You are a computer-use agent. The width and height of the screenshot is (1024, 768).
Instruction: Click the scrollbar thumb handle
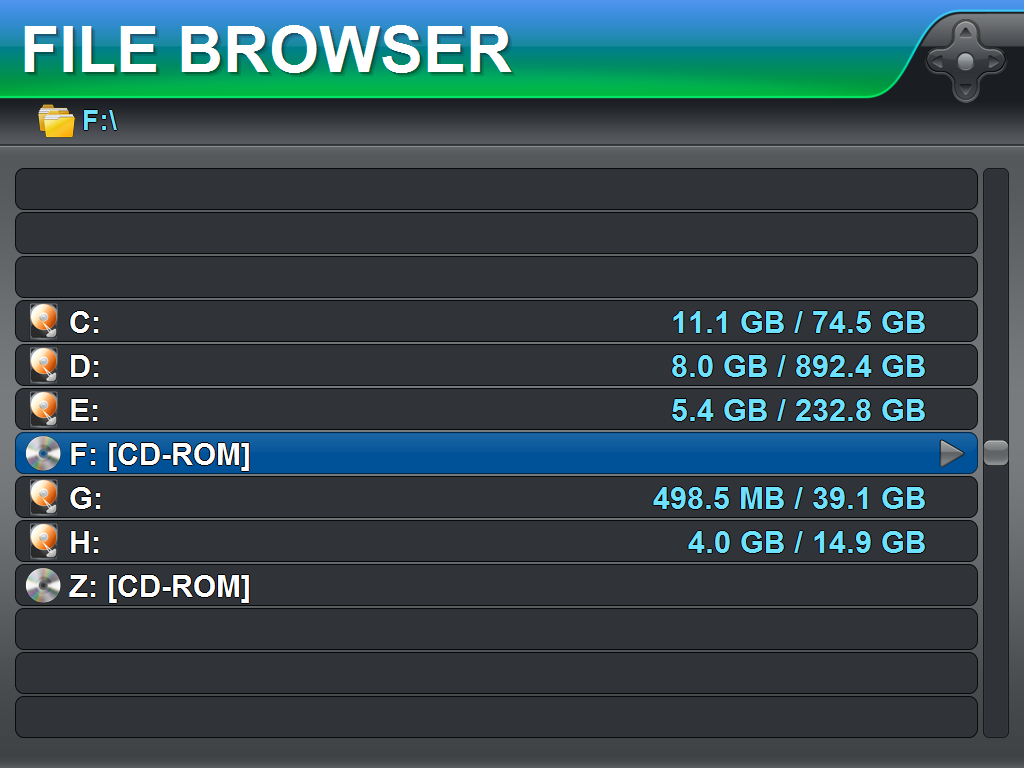click(996, 453)
